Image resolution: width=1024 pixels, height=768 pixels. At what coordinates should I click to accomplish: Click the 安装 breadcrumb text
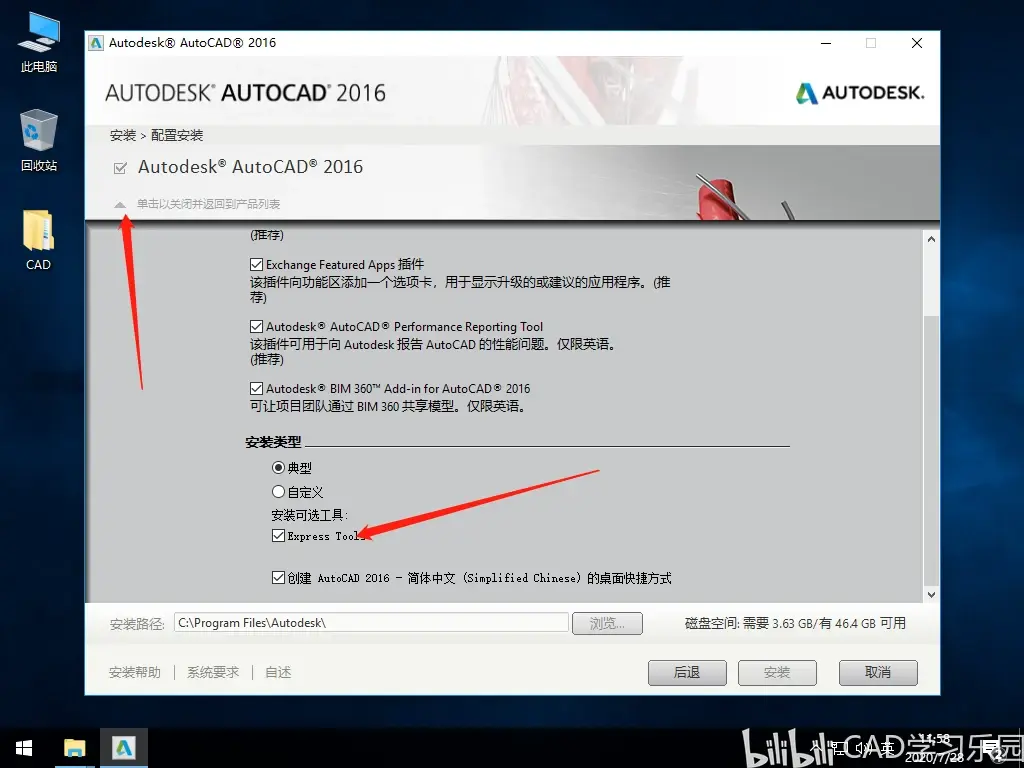(x=123, y=135)
